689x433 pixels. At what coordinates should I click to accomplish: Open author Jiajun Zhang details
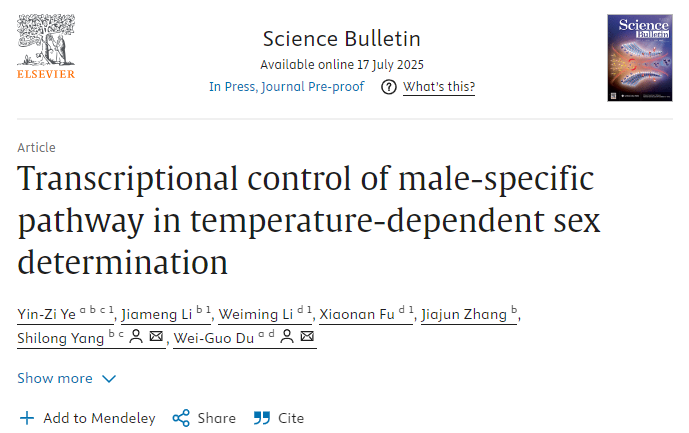[464, 314]
